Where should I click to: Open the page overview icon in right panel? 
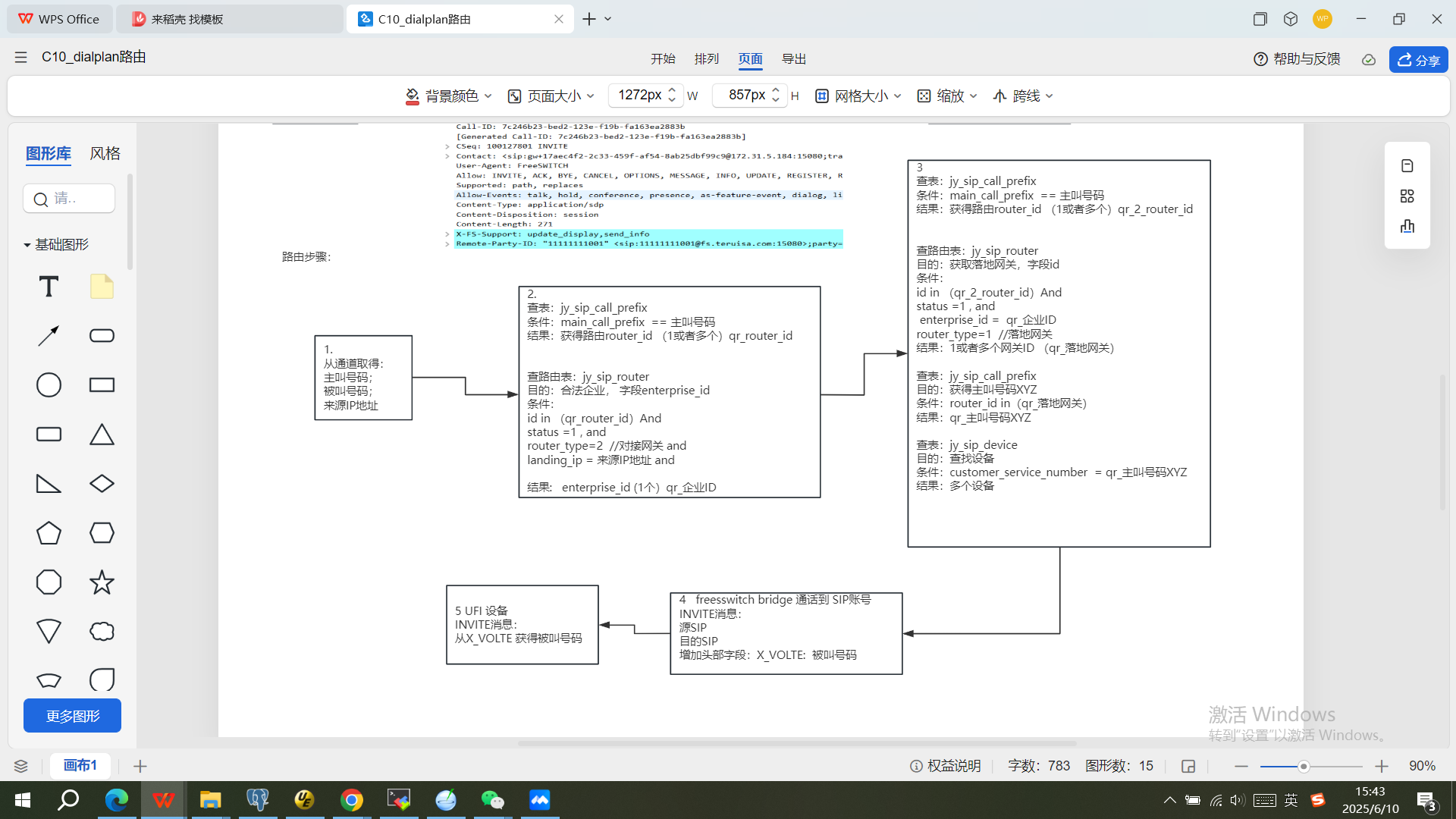pos(1407,196)
